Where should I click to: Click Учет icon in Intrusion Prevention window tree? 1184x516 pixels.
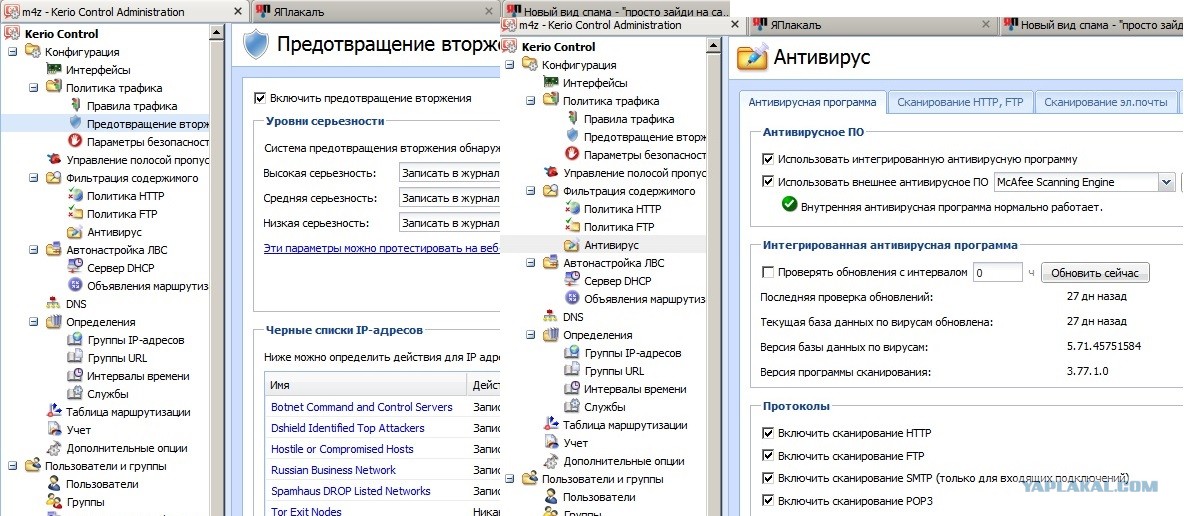[54, 430]
